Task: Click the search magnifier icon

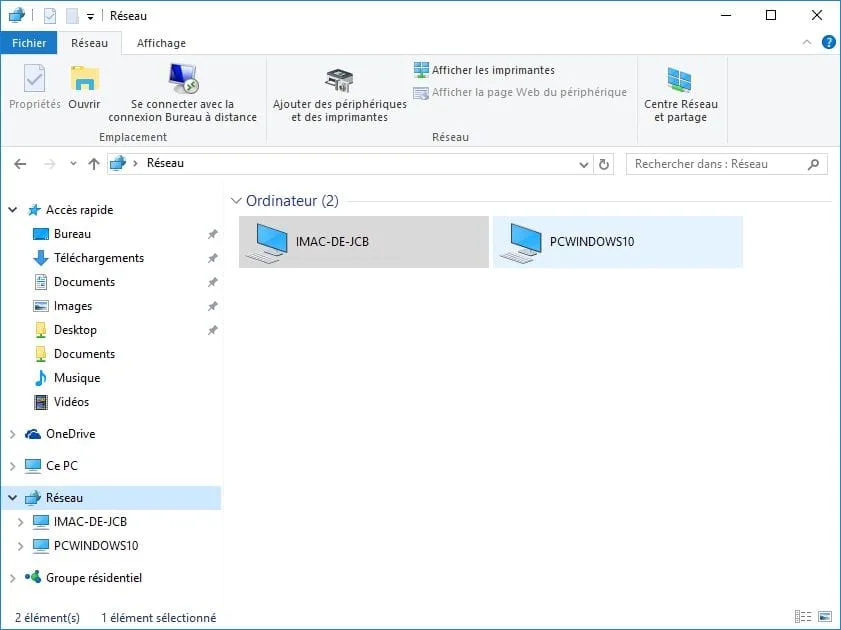Action: pyautogui.click(x=814, y=164)
